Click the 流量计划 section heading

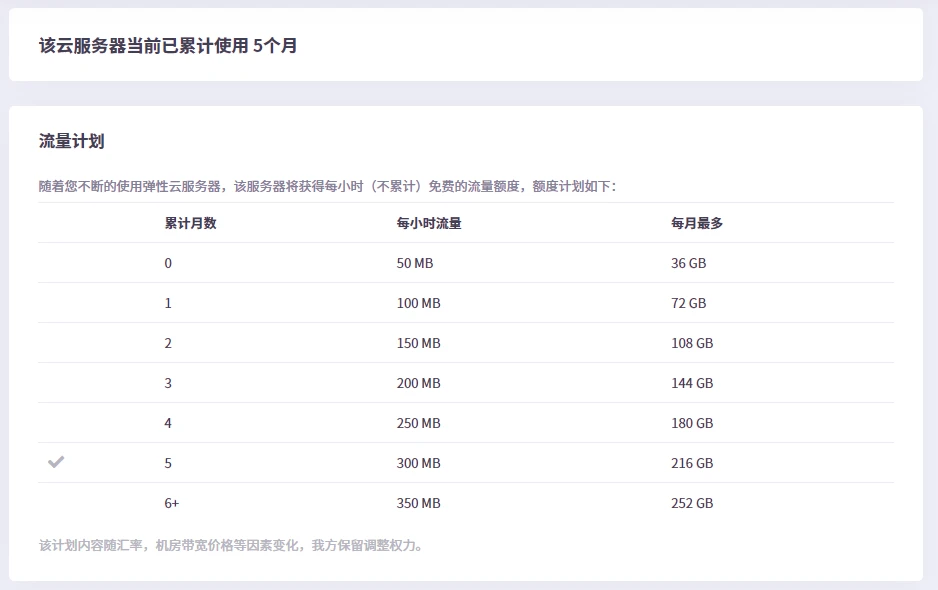pyautogui.click(x=71, y=141)
